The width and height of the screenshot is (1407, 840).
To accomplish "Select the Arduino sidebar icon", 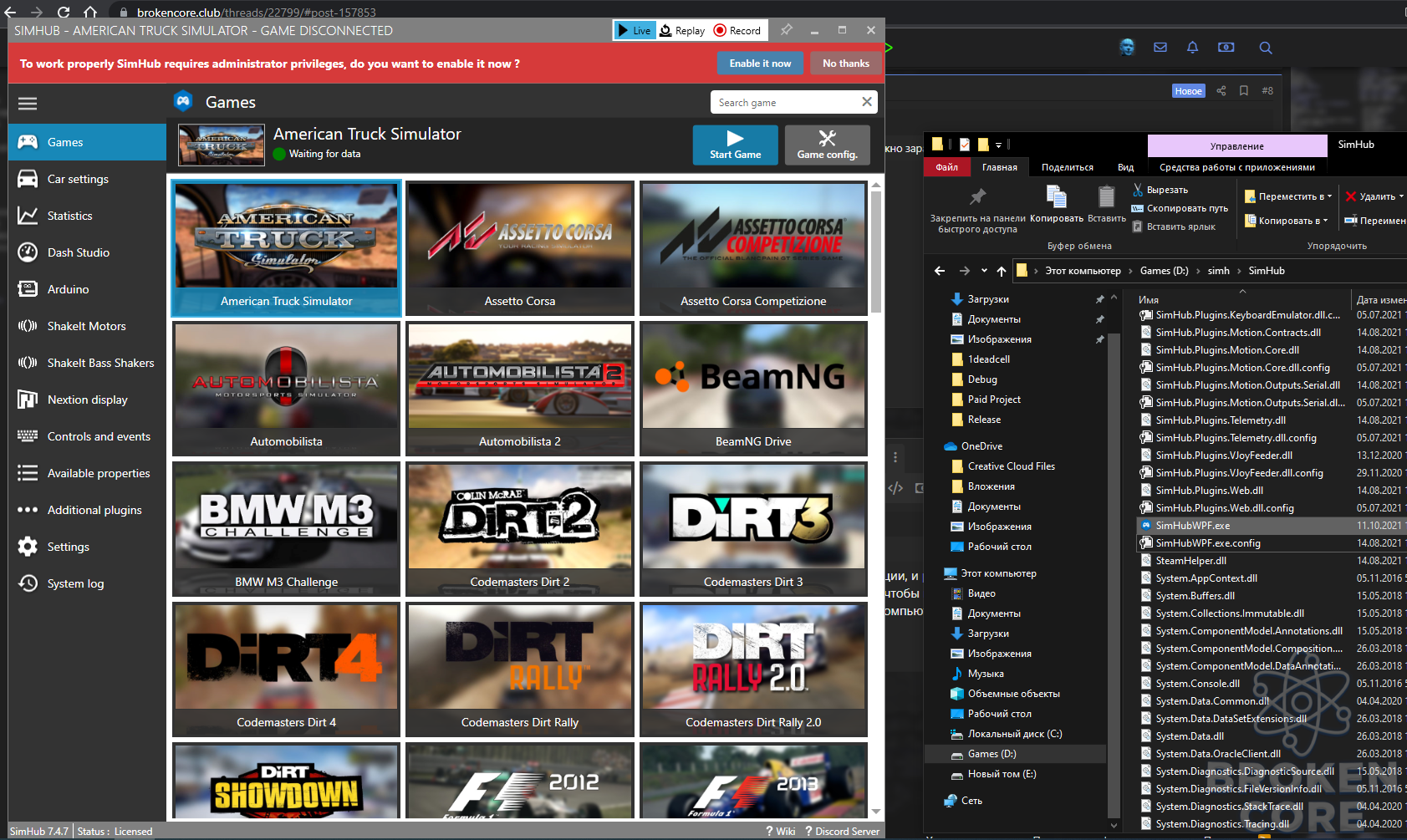I will 28,289.
